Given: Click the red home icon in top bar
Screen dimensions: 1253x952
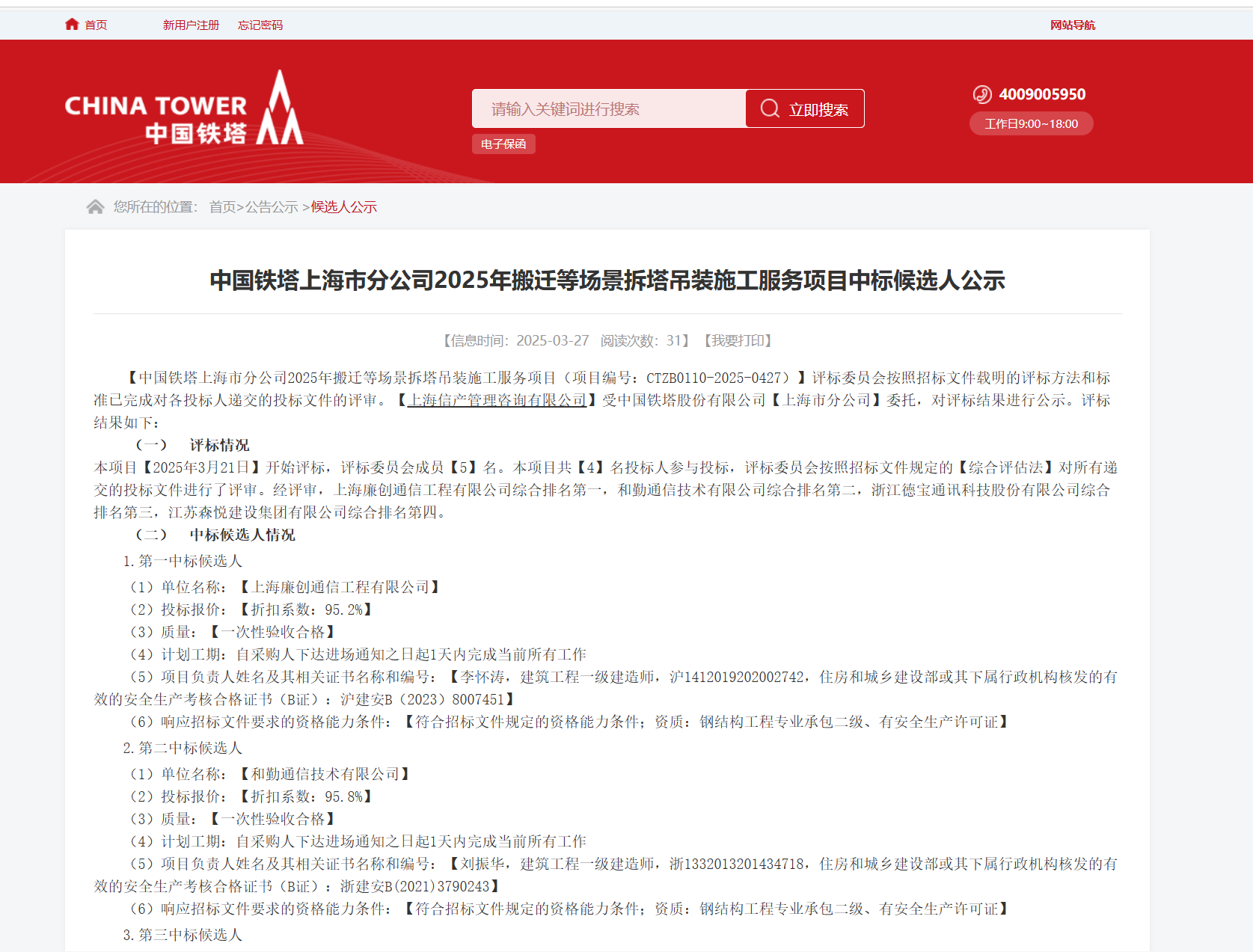Looking at the screenshot, I should (72, 25).
